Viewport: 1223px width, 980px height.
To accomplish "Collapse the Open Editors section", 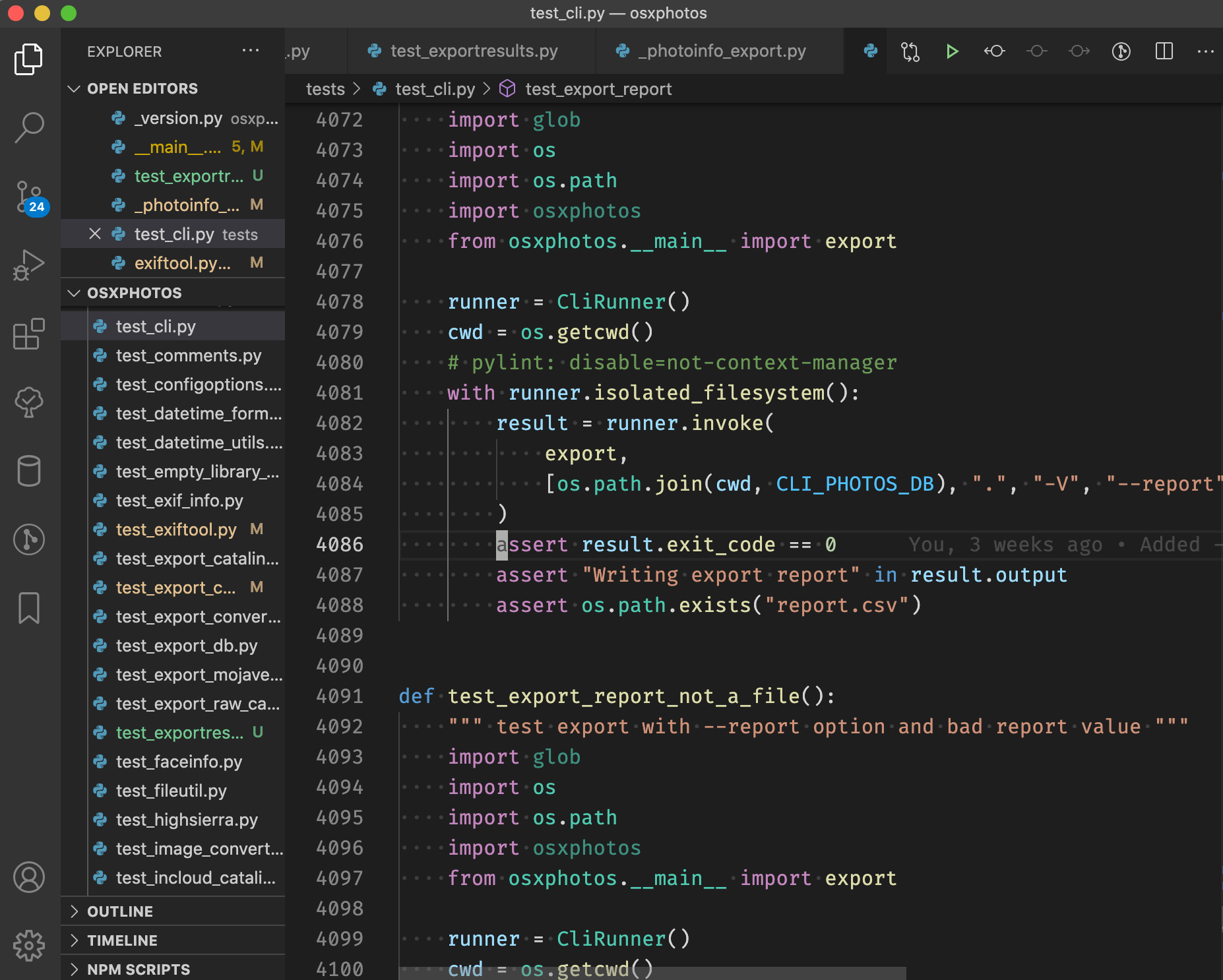I will pyautogui.click(x=75, y=88).
